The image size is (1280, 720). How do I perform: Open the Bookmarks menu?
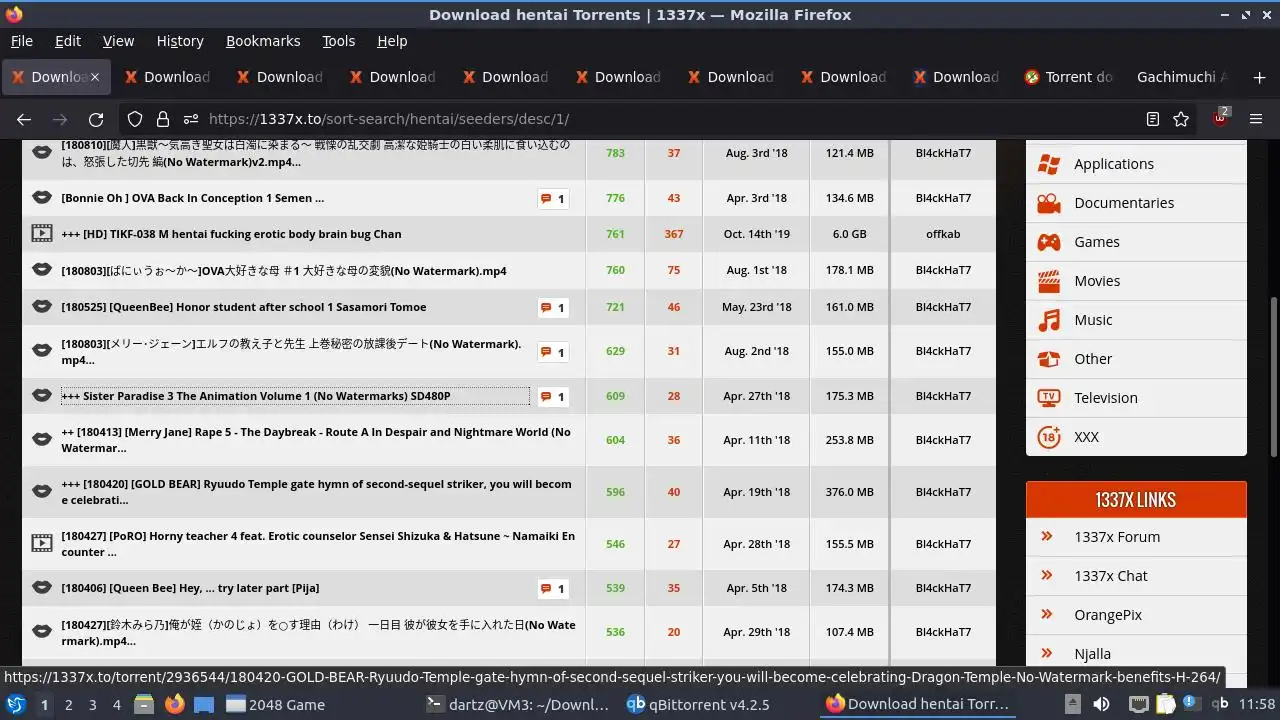263,41
